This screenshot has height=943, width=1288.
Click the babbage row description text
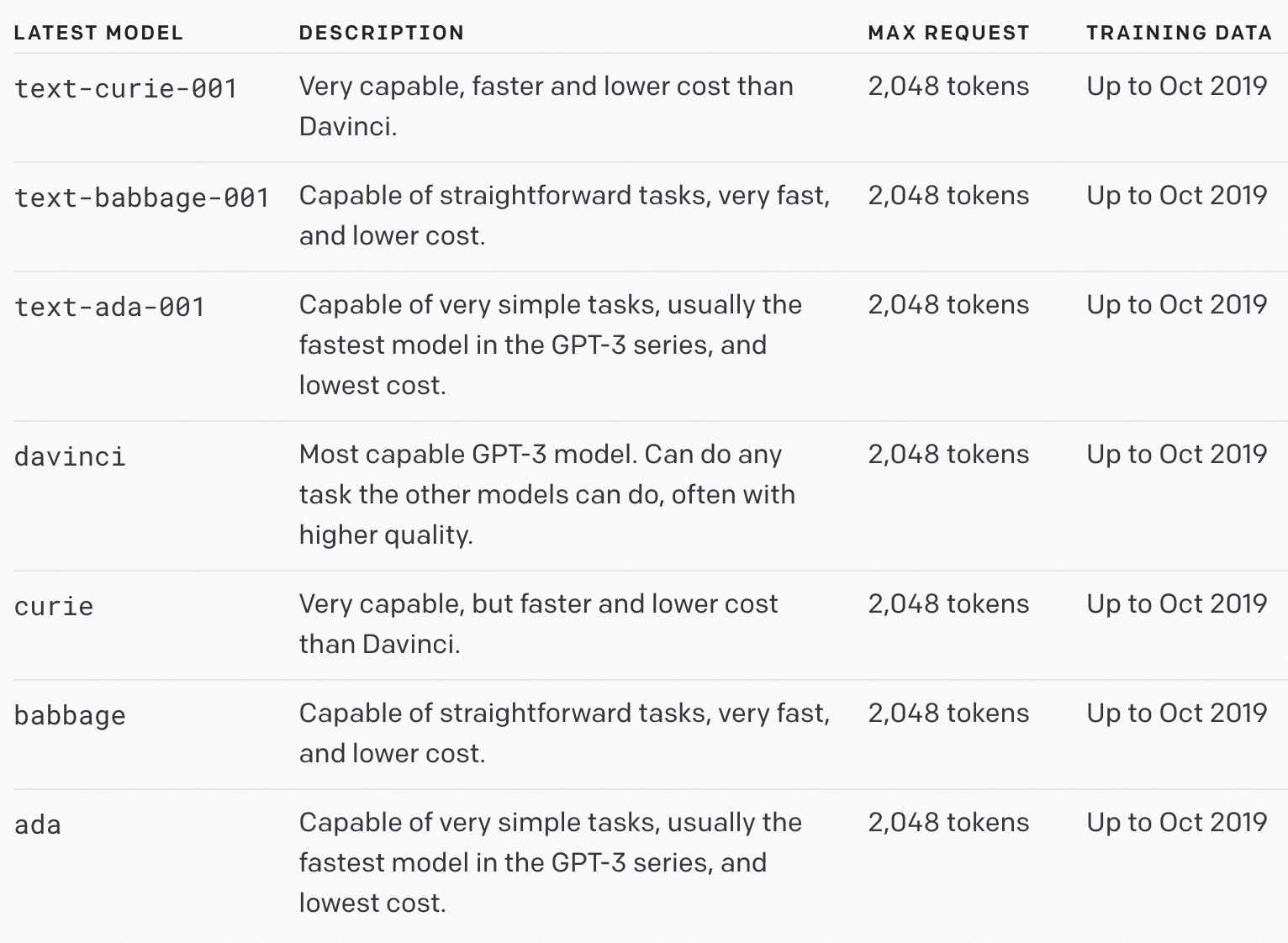[565, 733]
